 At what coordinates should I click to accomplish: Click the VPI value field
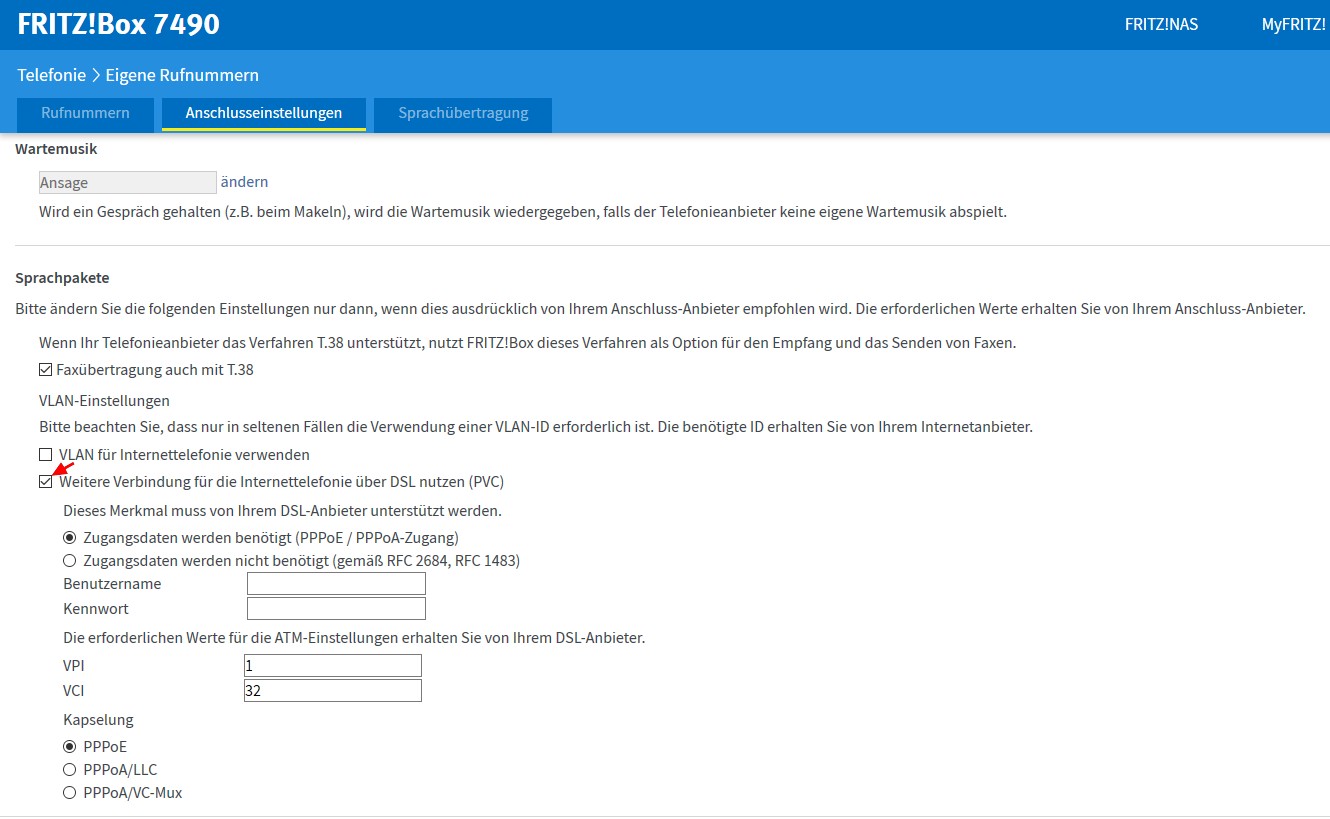[332, 666]
